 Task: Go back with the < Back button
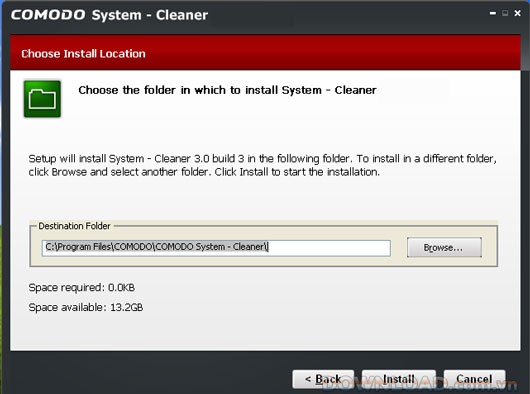click(x=323, y=379)
